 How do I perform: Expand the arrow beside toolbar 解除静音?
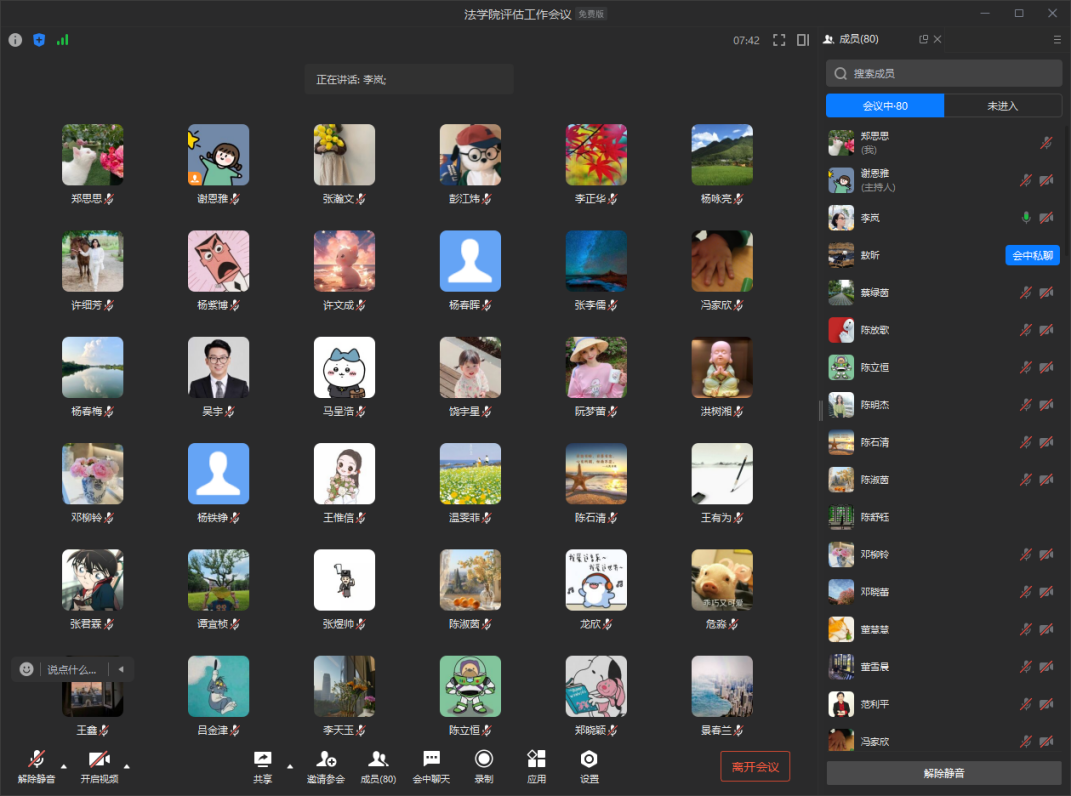pyautogui.click(x=64, y=766)
